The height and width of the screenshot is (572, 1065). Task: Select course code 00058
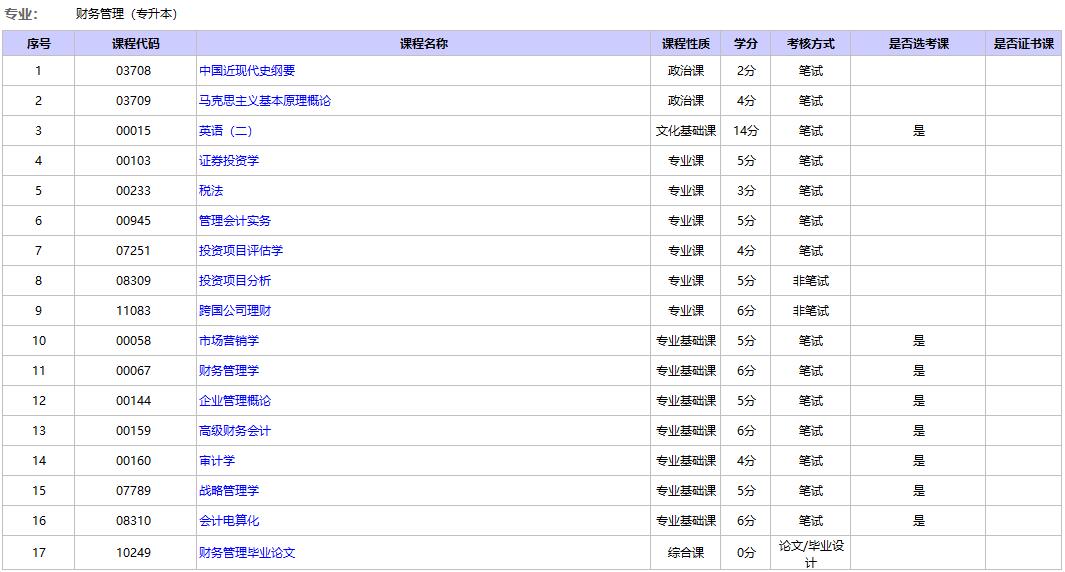click(134, 340)
